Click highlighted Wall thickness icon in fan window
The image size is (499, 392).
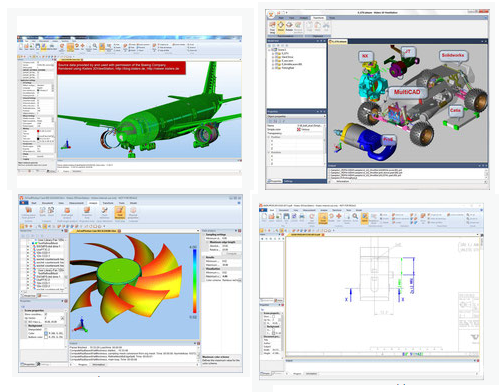[x=119, y=213]
